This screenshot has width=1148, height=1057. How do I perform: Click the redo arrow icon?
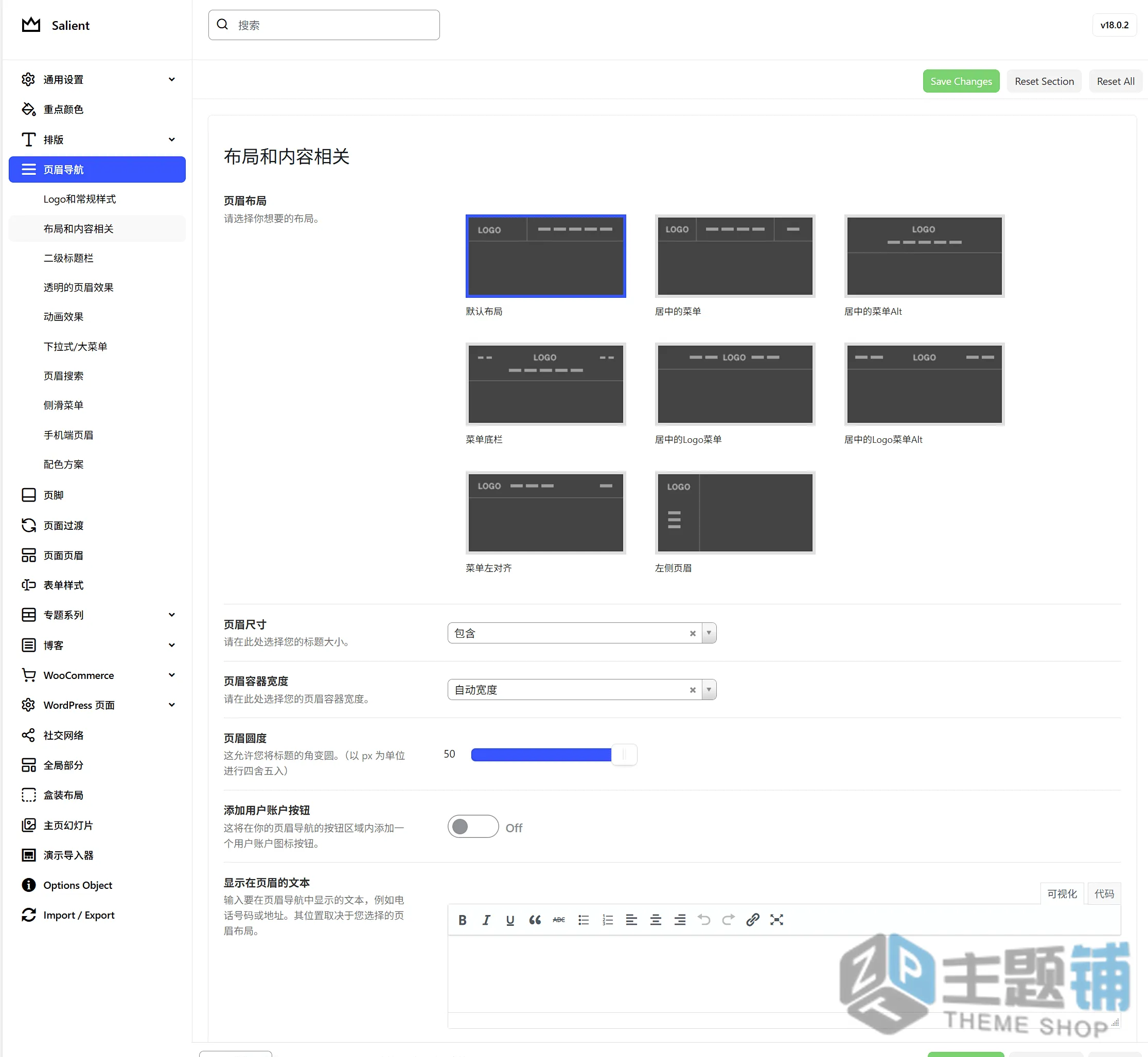point(728,920)
